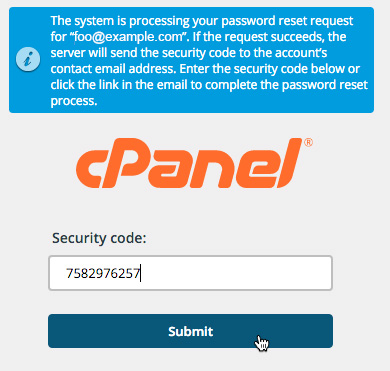This screenshot has width=390, height=371.
Task: Click "contact email address" text in notice
Action: [113, 69]
